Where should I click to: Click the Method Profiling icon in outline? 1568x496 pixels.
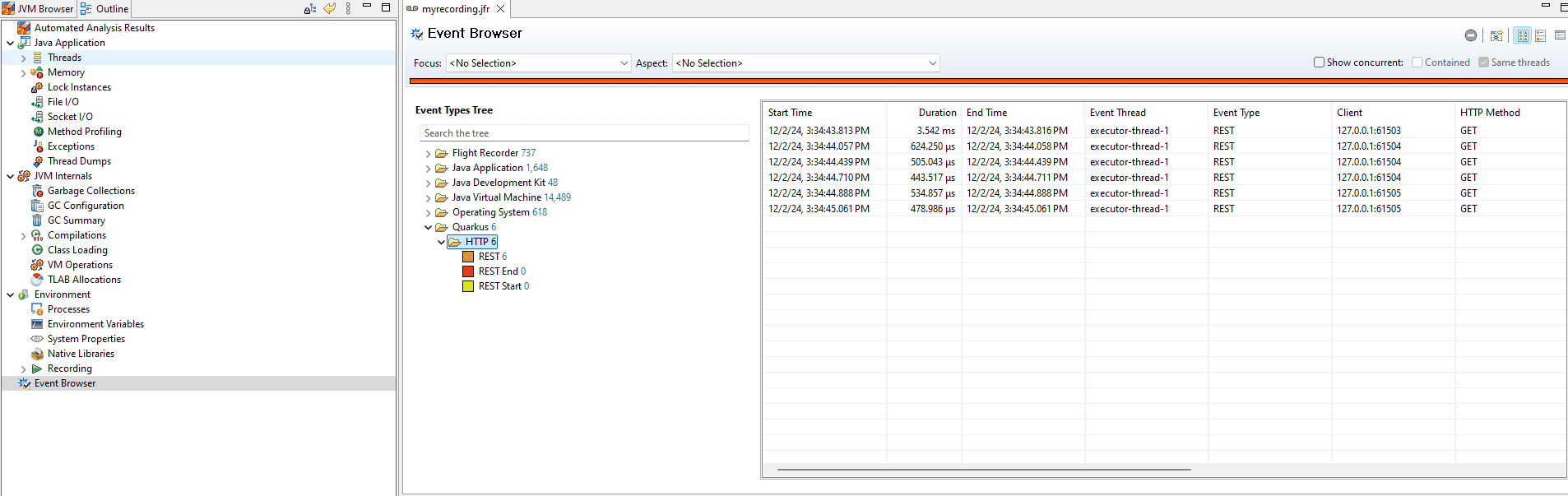(37, 132)
